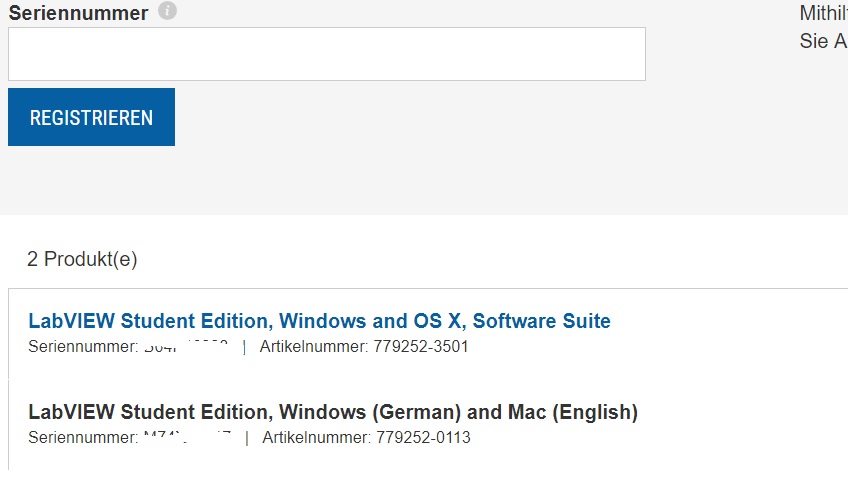Click the word "REGISTRIEREN" on the blue button
This screenshot has height=477, width=848.
pos(91,118)
